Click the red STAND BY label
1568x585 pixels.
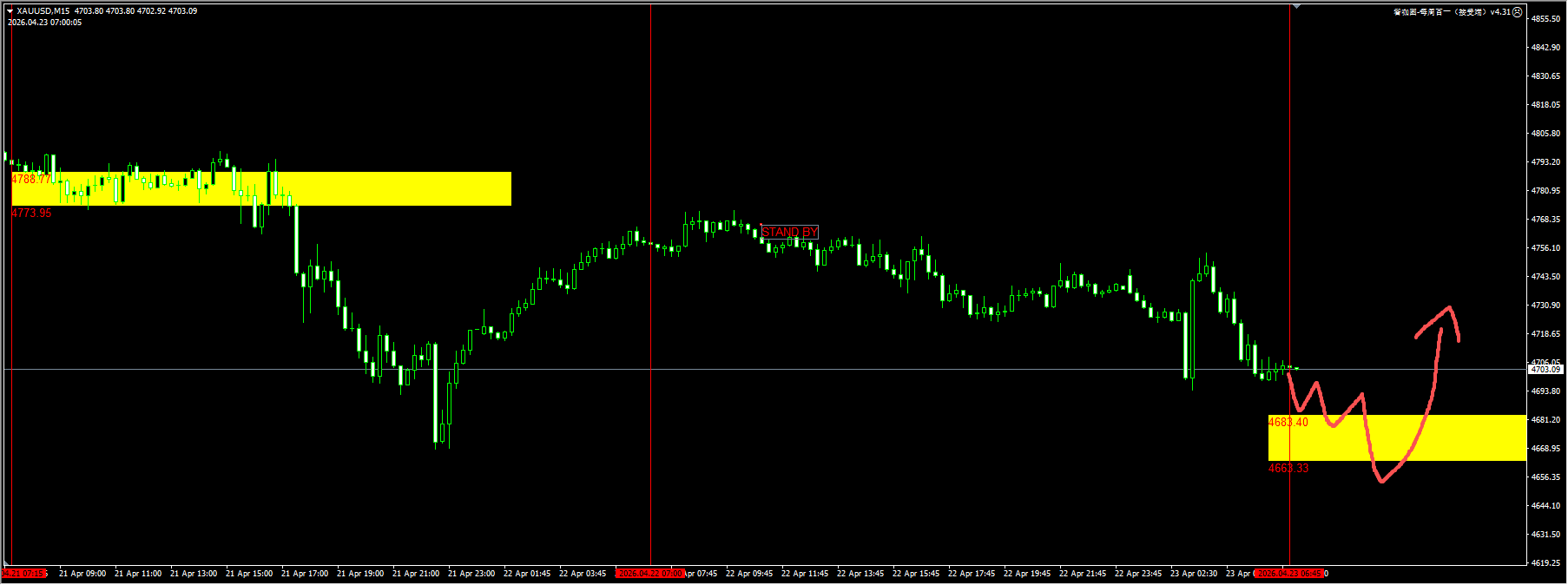[789, 232]
